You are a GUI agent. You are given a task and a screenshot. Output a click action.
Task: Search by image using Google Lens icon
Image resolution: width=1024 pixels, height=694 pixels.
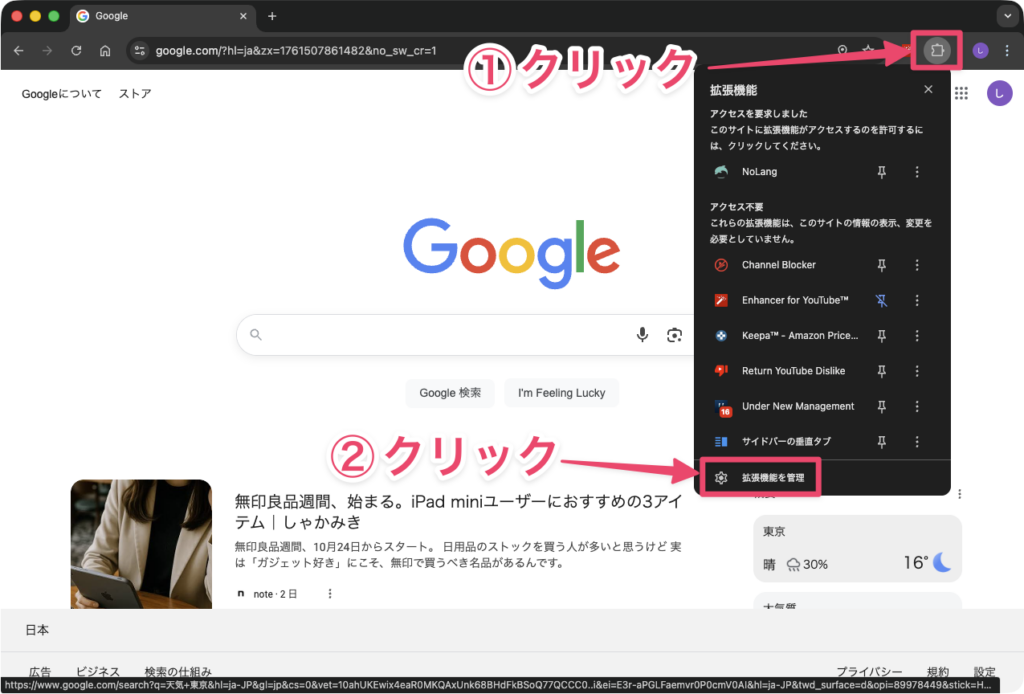pos(675,335)
